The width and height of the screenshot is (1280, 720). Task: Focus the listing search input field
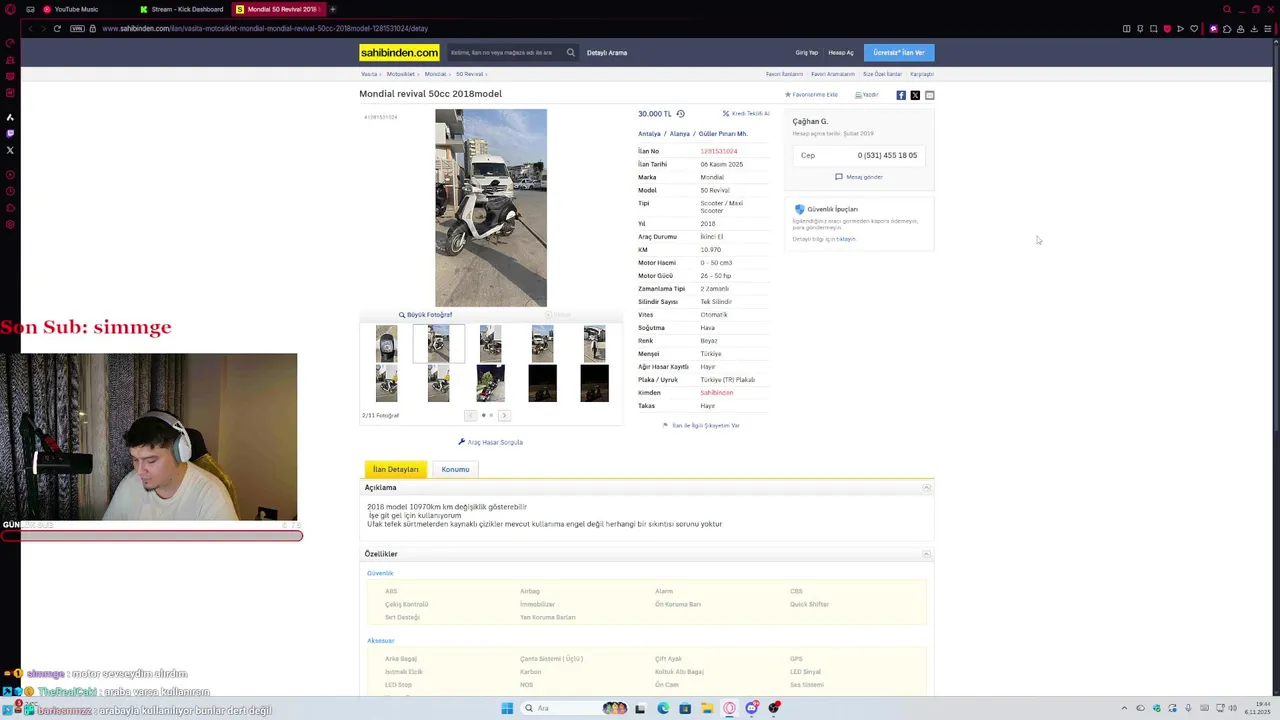[x=505, y=52]
